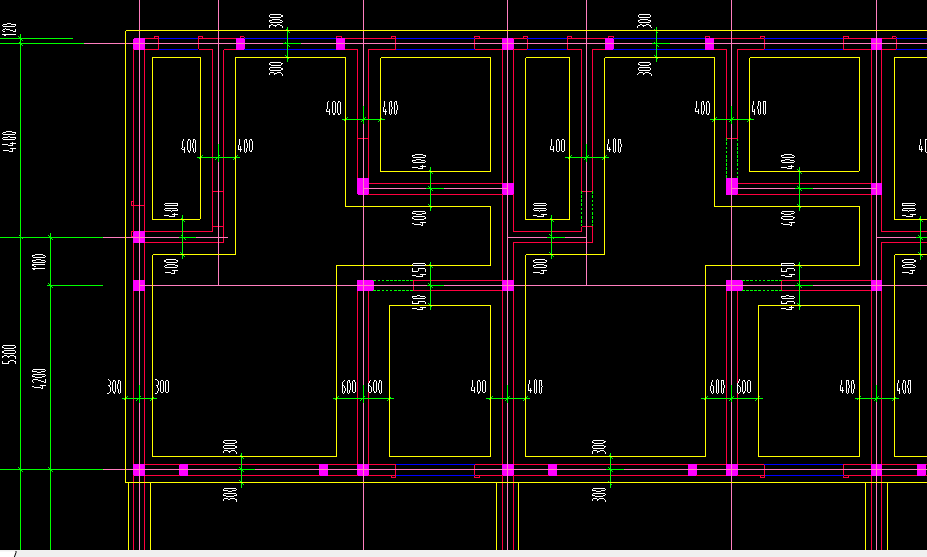Select the 5300 vertical dimension text
The width and height of the screenshot is (927, 557).
pyautogui.click(x=9, y=354)
